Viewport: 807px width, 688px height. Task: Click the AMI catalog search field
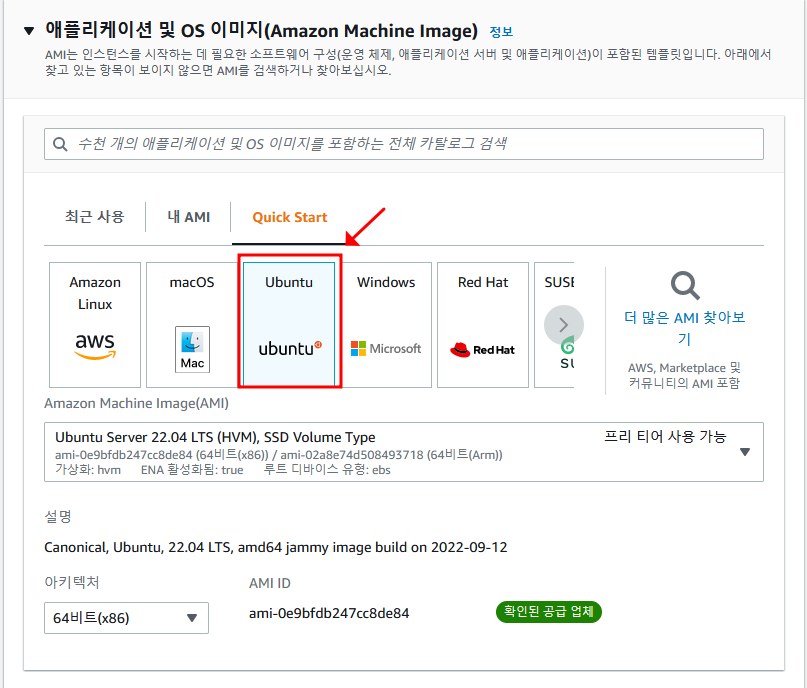[404, 144]
